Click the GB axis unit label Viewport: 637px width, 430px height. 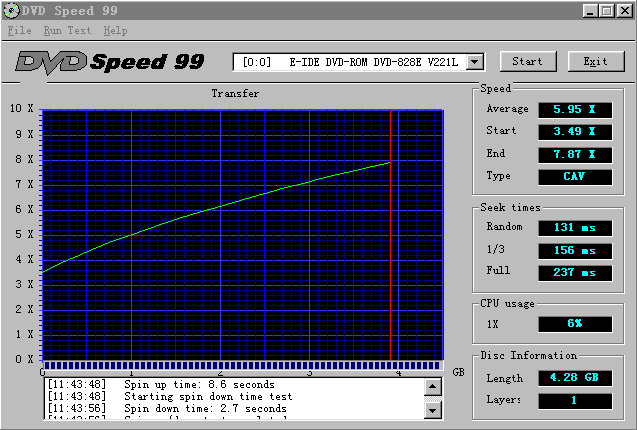tap(458, 372)
